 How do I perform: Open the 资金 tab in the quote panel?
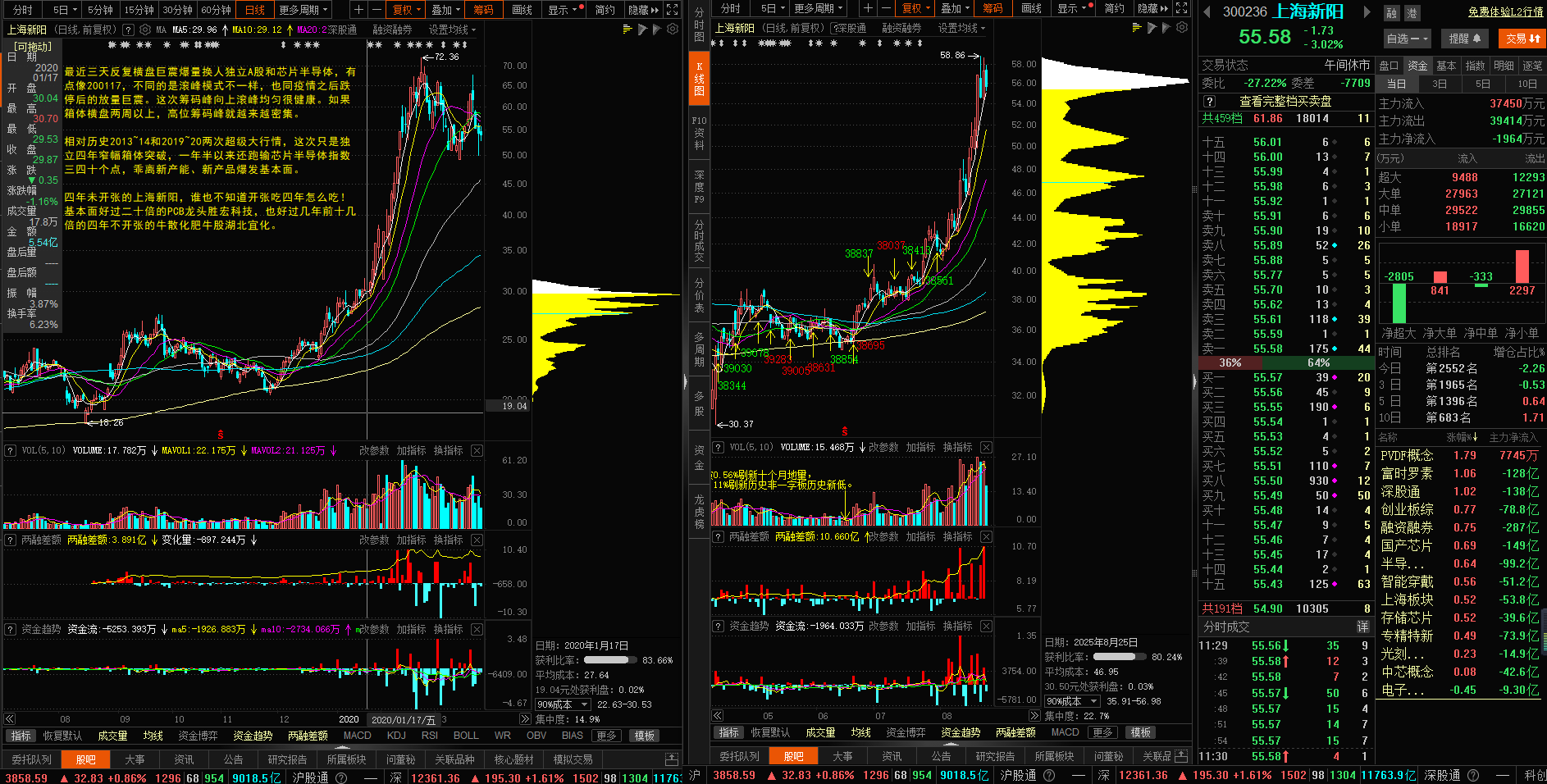coord(1417,66)
